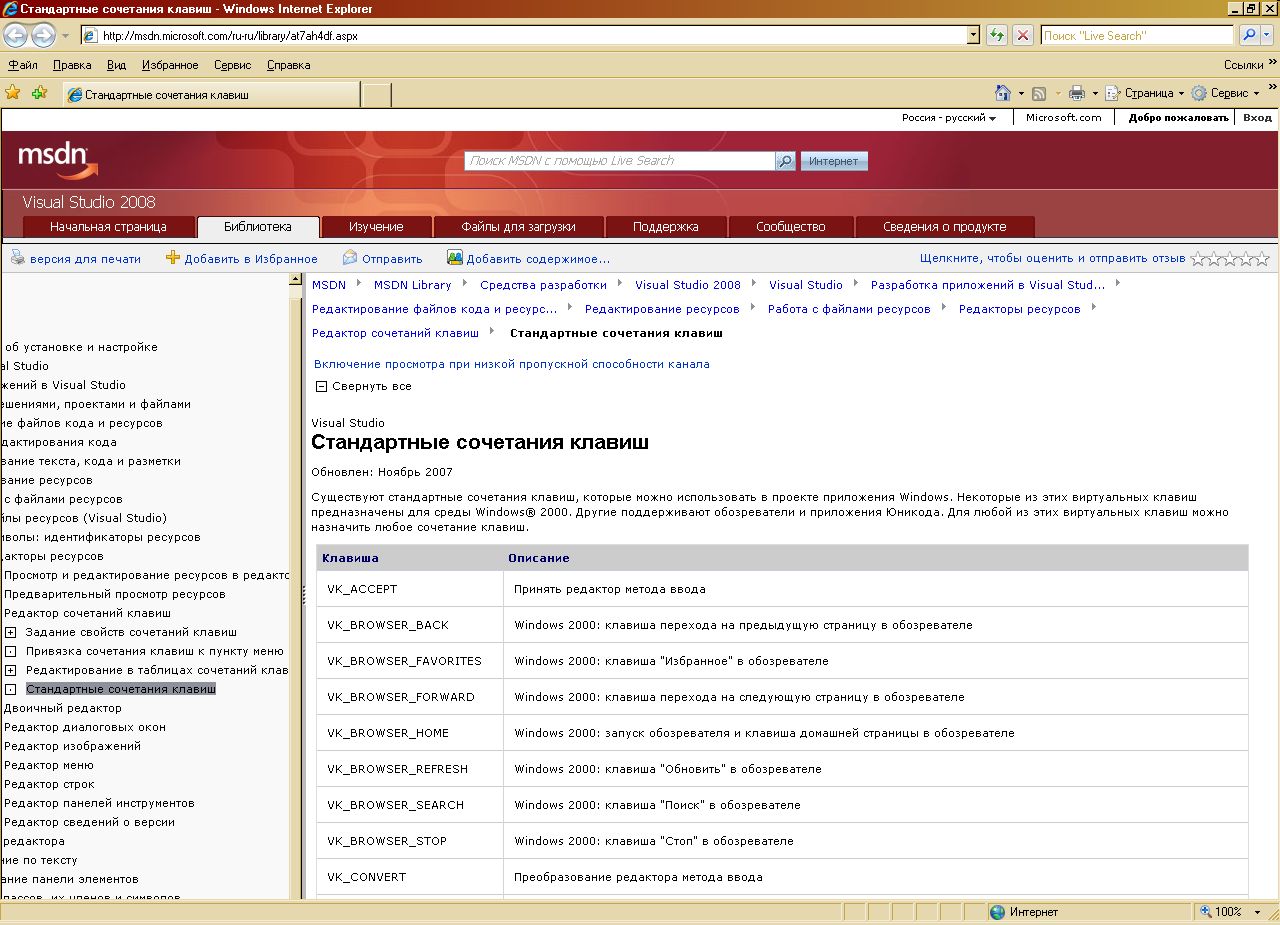Click the browser Back arrow button
Image resolution: width=1280 pixels, height=925 pixels.
click(x=16, y=35)
